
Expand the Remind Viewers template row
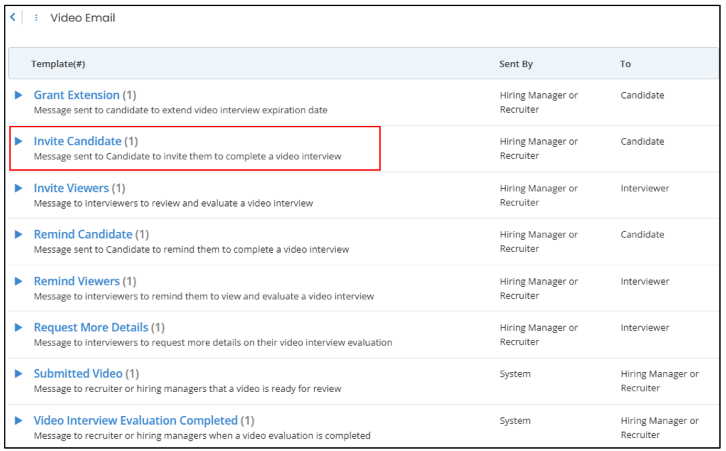pyautogui.click(x=19, y=281)
